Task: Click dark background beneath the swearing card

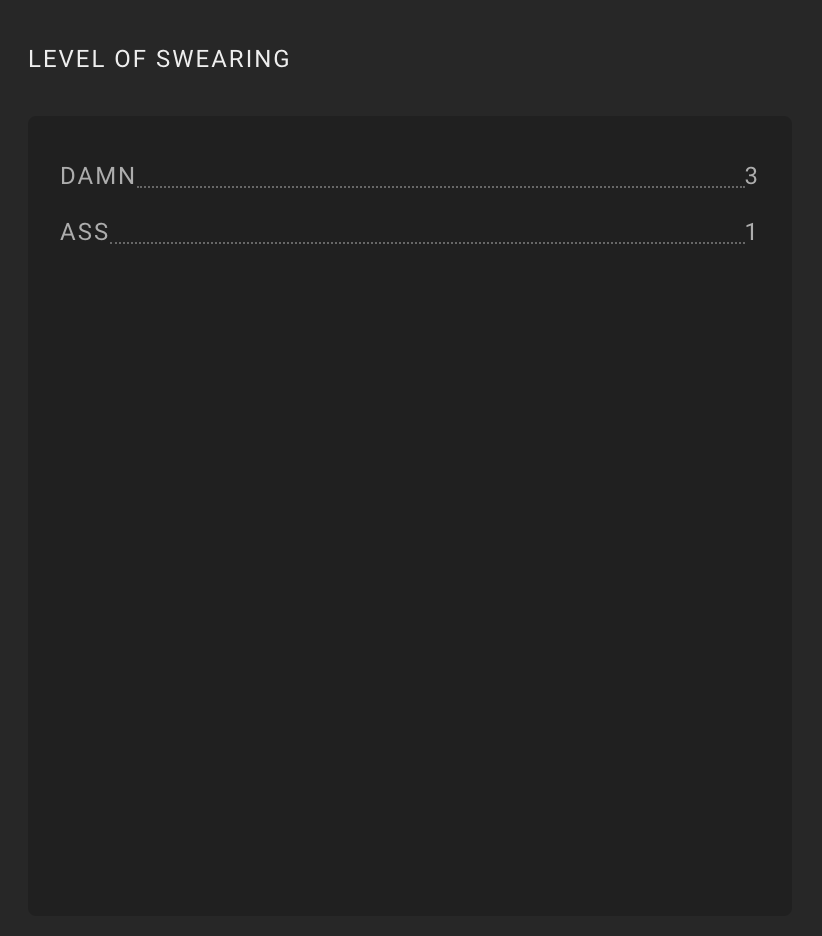Action: [410, 926]
